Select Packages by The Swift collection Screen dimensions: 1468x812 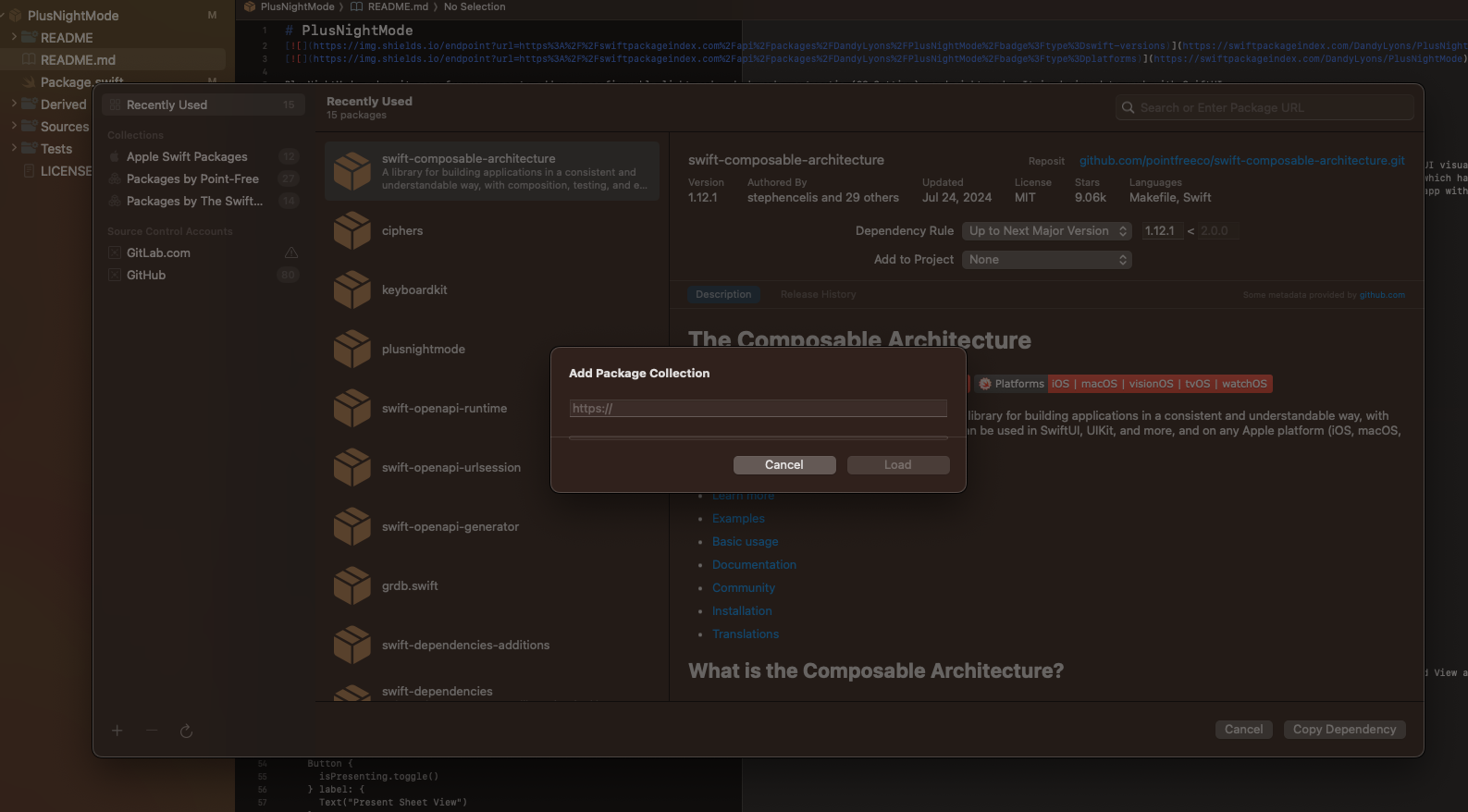203,201
